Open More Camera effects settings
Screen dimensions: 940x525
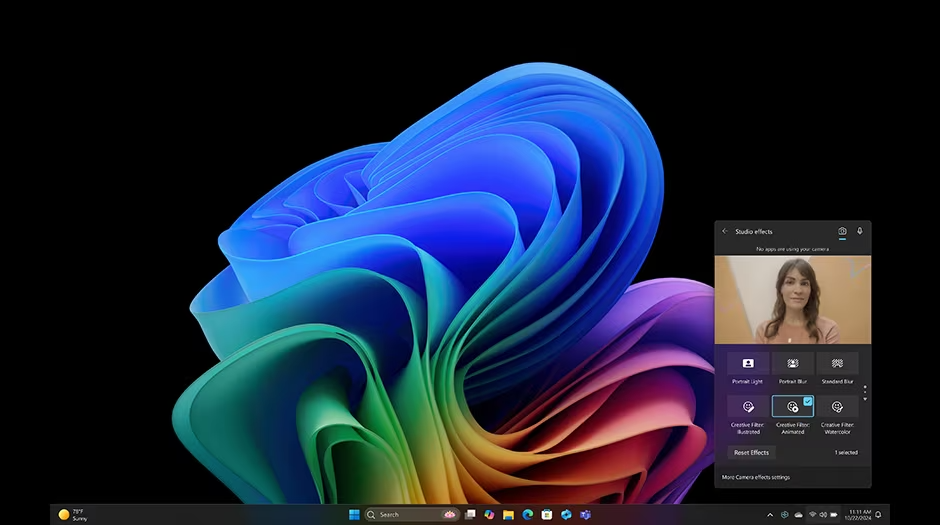755,477
